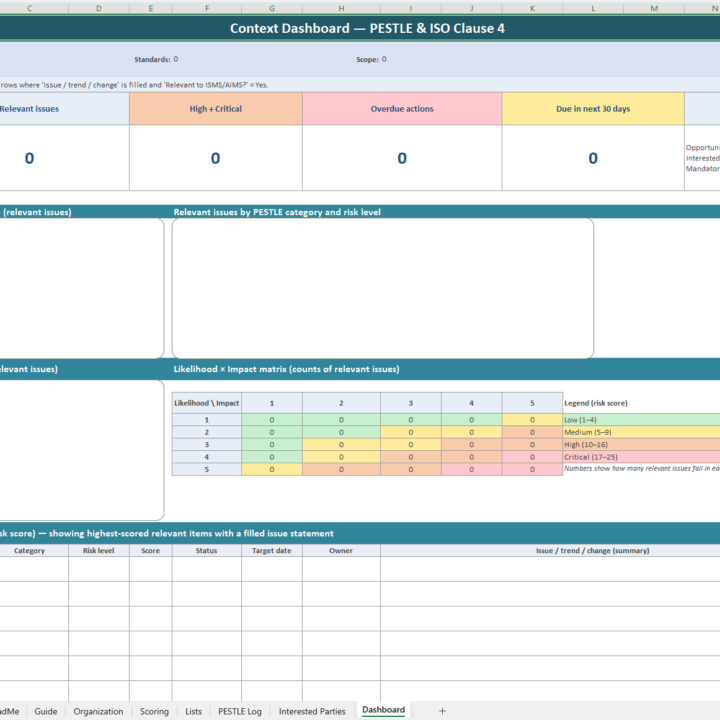This screenshot has height=720, width=720.
Task: Select column C header
Action: pyautogui.click(x=30, y=8)
